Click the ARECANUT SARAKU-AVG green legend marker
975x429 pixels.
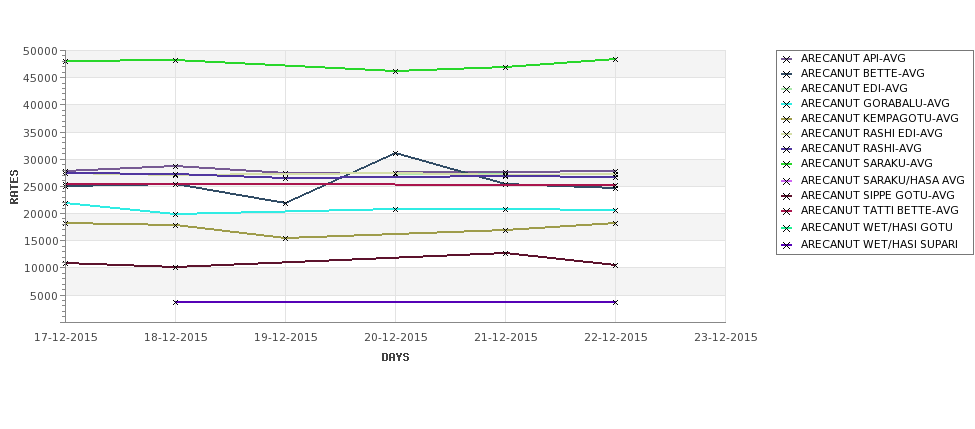[787, 164]
